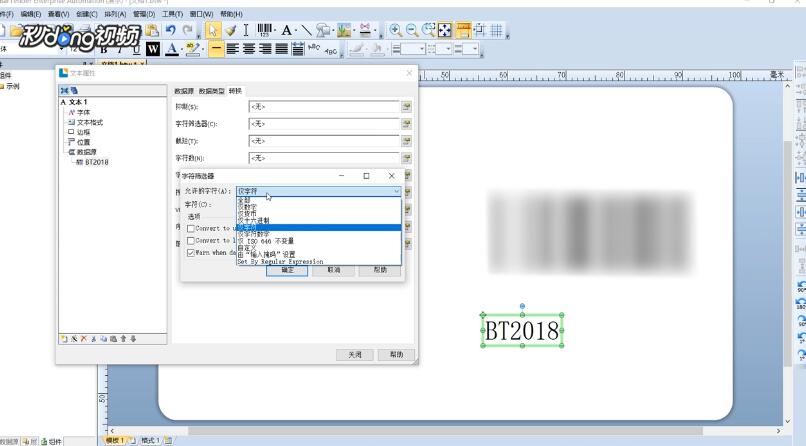The width and height of the screenshot is (806, 446).
Task: Select BT2018 node in the properties tree
Action: pyautogui.click(x=97, y=162)
